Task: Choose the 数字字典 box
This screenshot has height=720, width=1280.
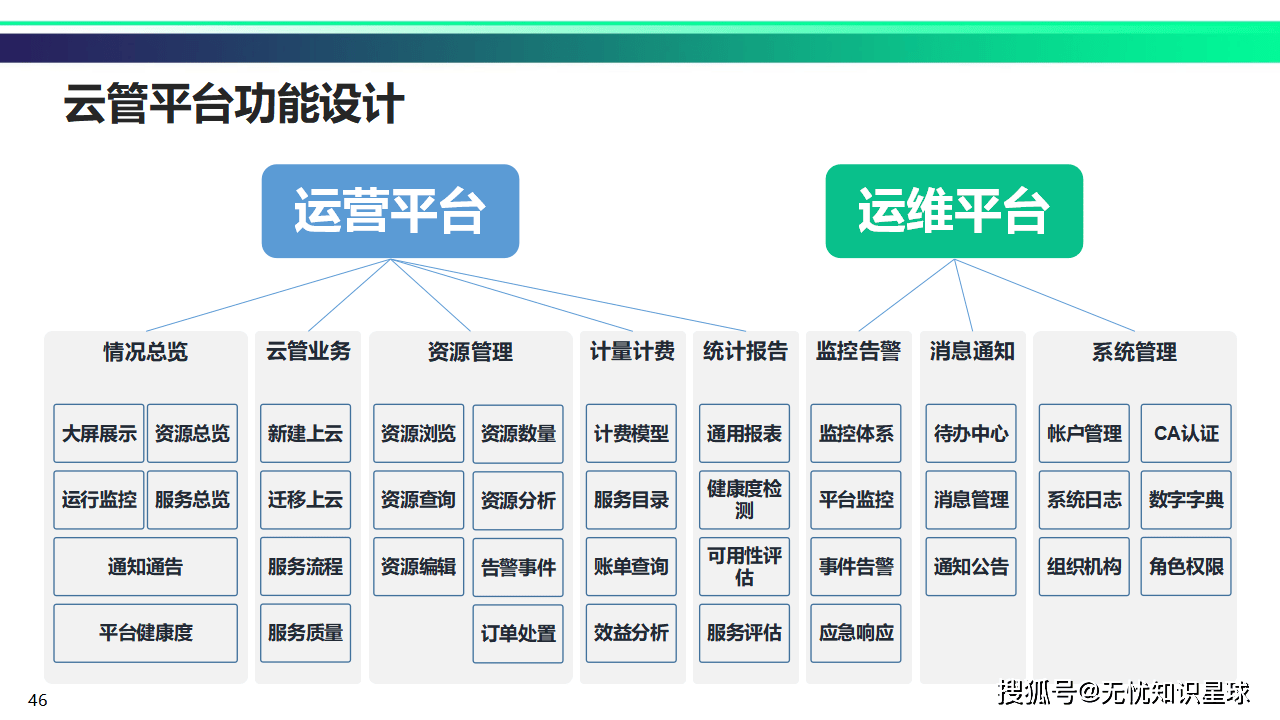Action: [x=1186, y=500]
